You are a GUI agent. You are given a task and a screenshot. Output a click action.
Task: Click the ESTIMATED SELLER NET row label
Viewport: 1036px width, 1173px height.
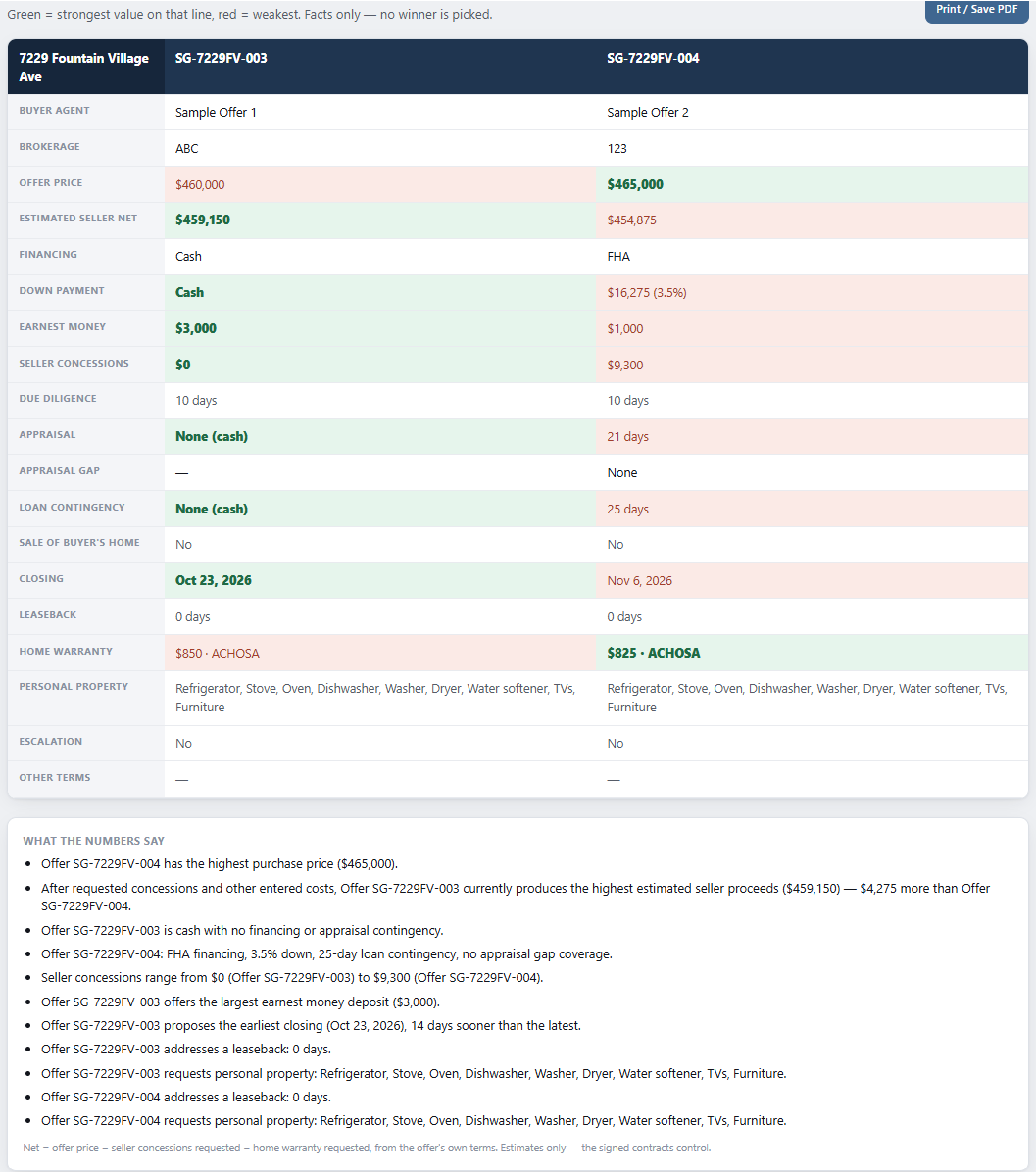tap(77, 218)
